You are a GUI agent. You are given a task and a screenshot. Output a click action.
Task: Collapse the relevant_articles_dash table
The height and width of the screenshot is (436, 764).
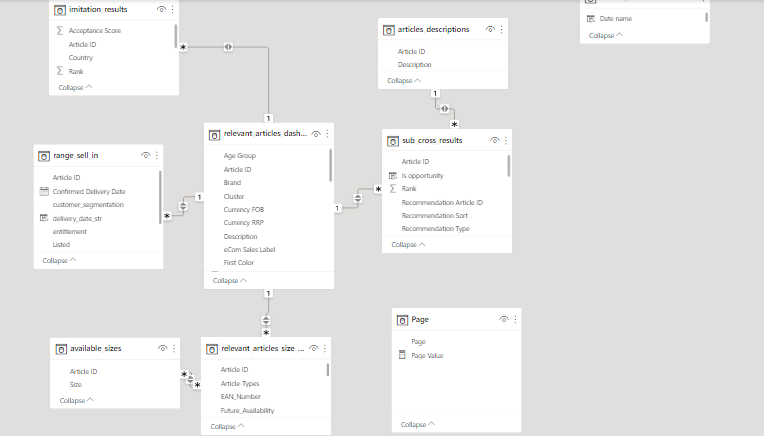click(229, 281)
